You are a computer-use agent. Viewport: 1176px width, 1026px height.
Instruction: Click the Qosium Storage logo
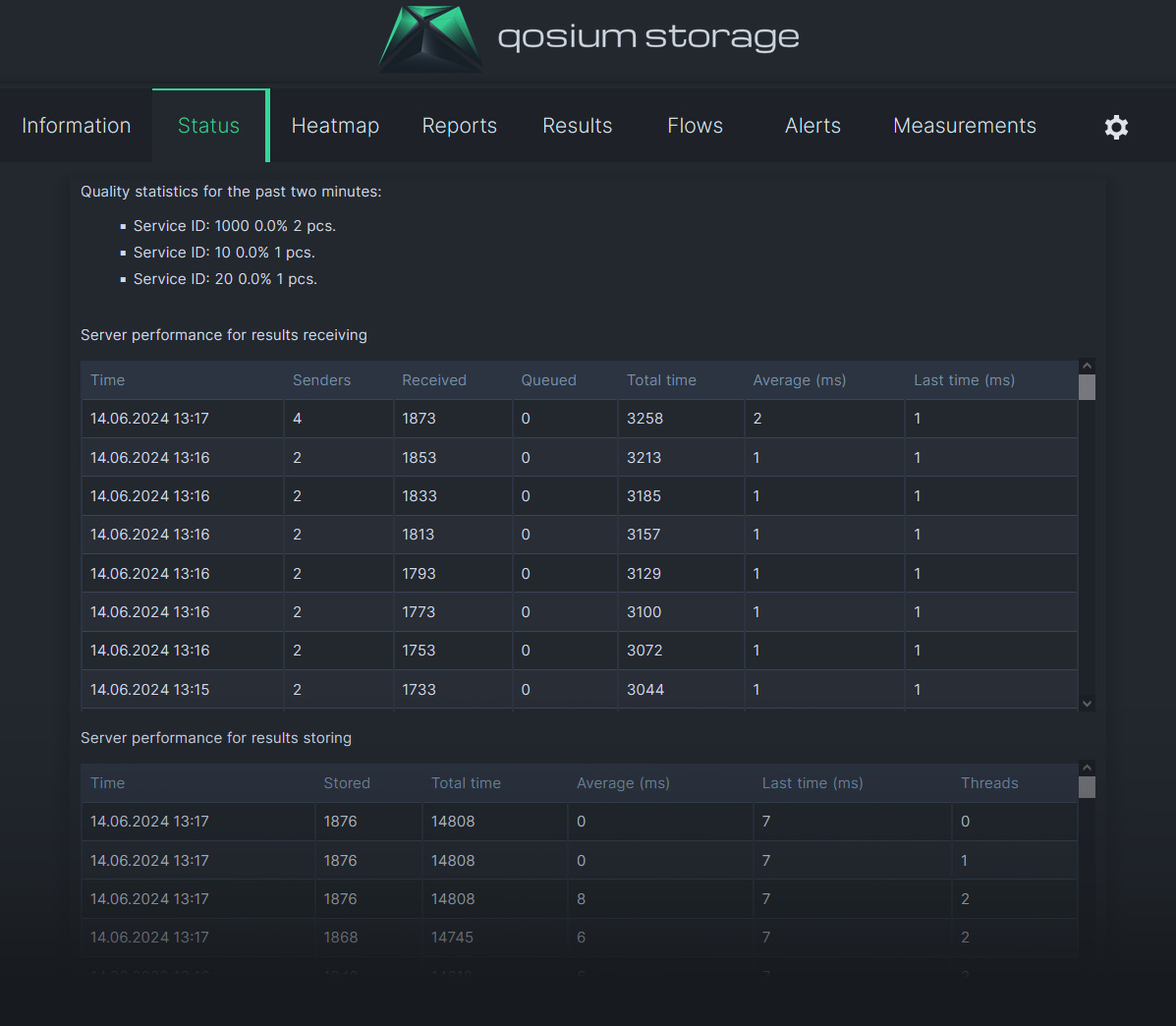(589, 39)
